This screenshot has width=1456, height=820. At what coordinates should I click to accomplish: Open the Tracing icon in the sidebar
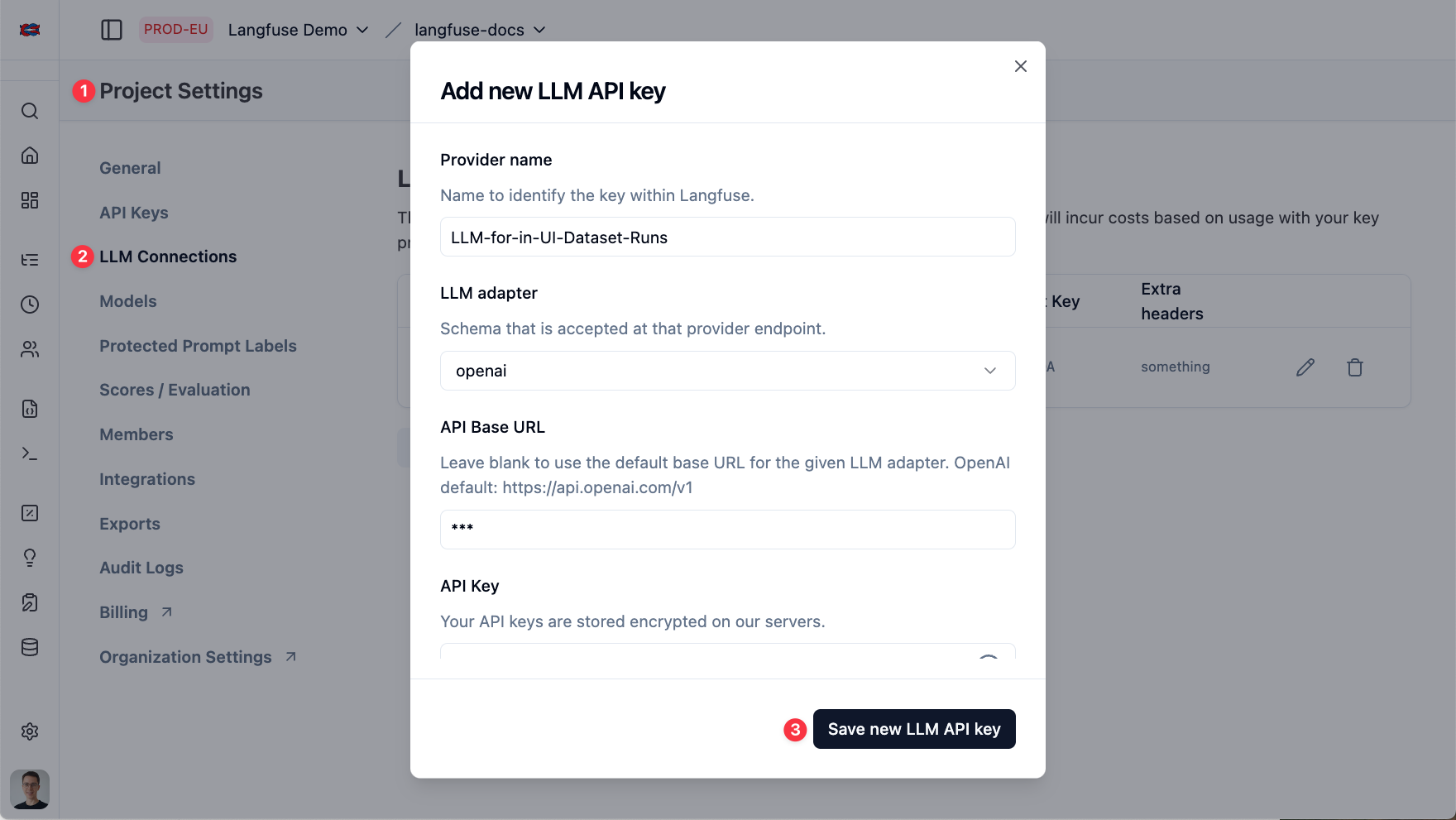30,260
